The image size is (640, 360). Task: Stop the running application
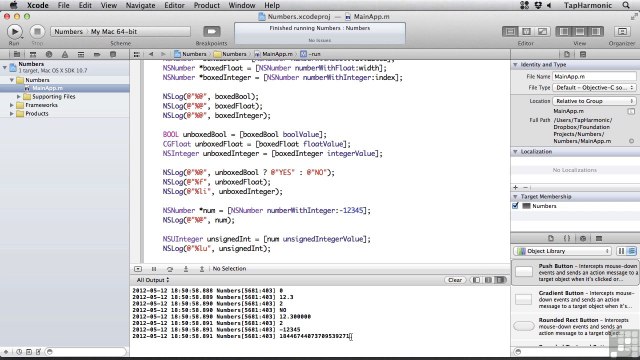coord(37,31)
